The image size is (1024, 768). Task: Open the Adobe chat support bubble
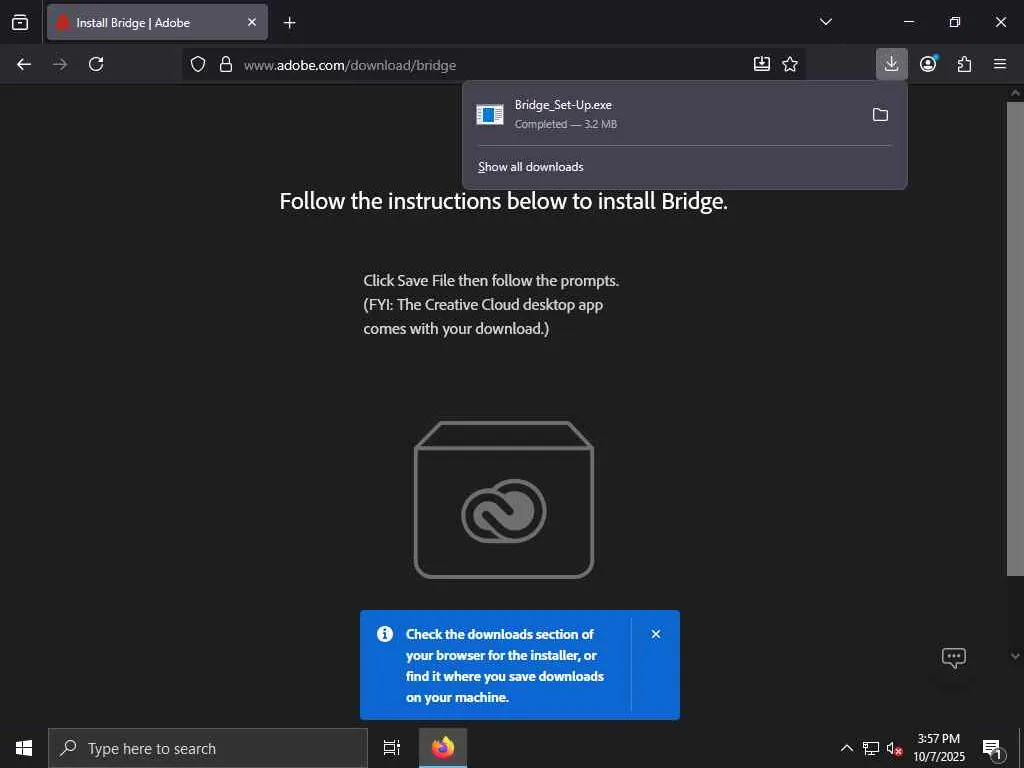953,657
